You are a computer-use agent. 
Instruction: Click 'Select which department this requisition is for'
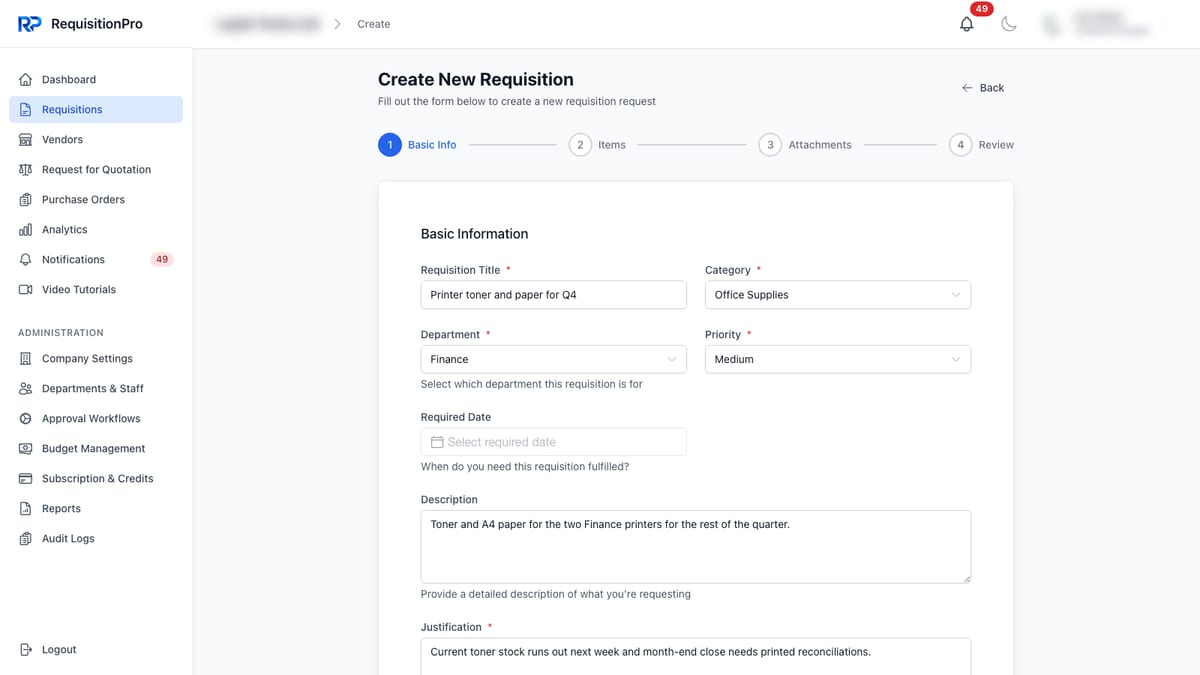click(532, 384)
